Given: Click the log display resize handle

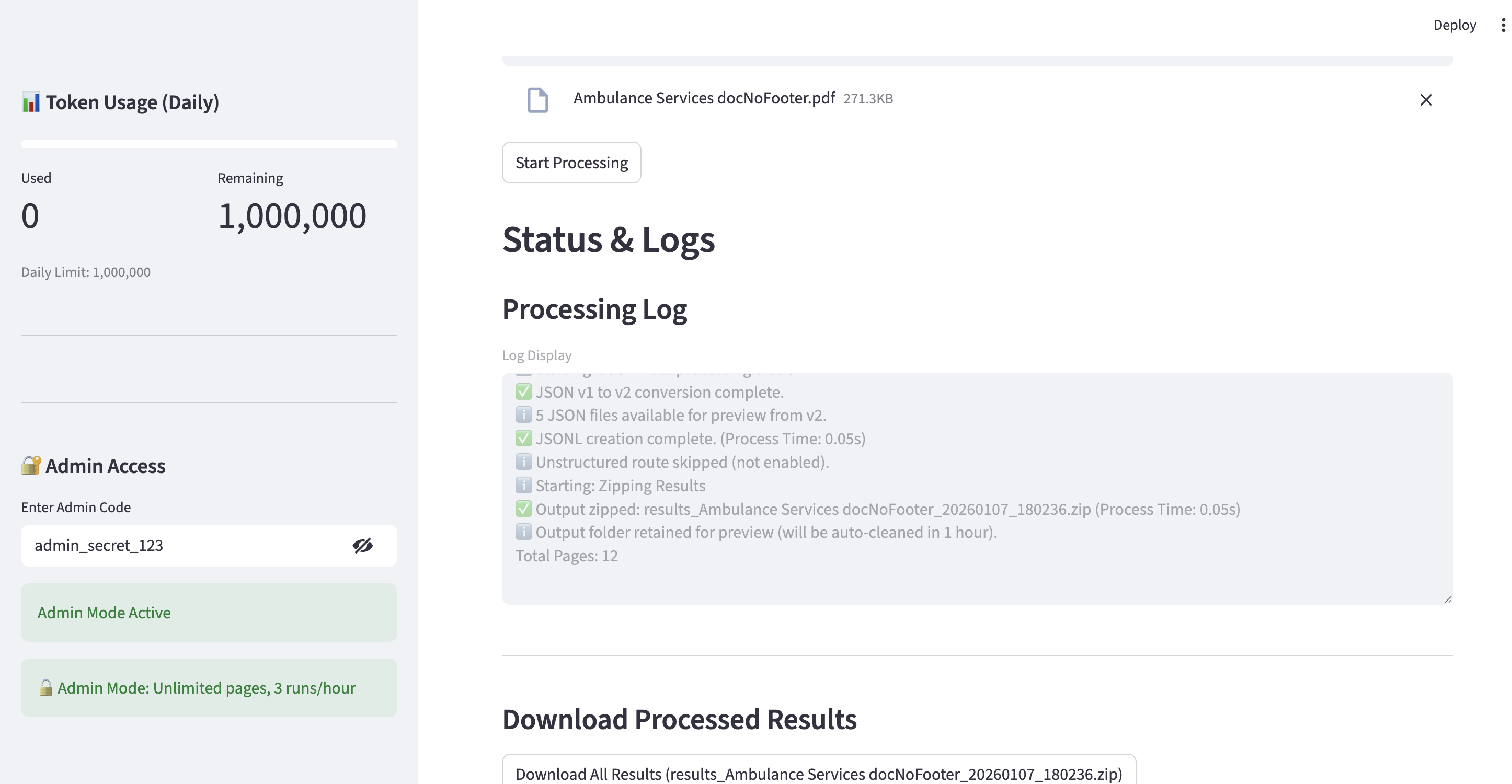Looking at the screenshot, I should click(x=1448, y=599).
